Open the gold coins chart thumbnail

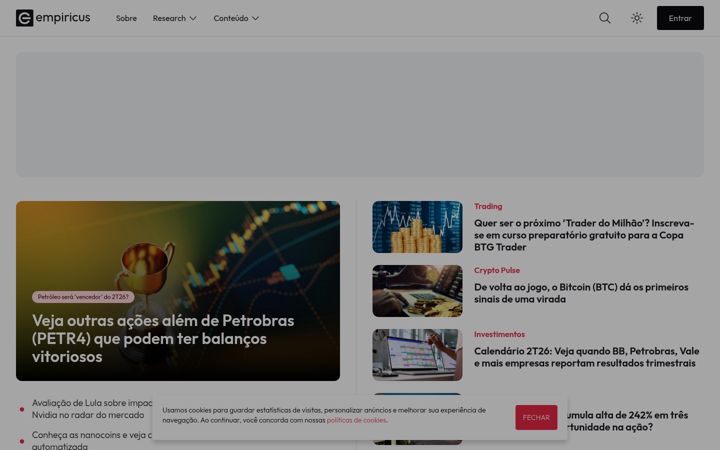[x=417, y=227]
